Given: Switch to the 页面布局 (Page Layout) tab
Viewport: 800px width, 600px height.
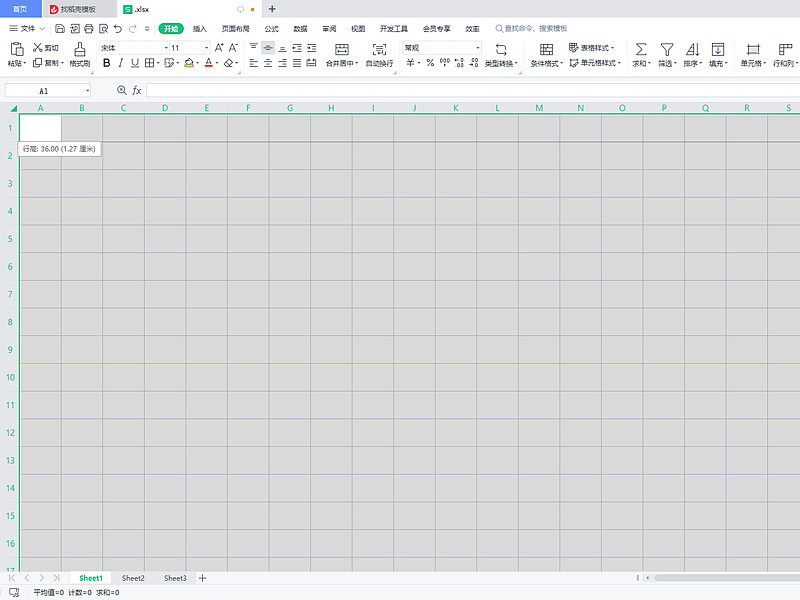Looking at the screenshot, I should pos(236,29).
